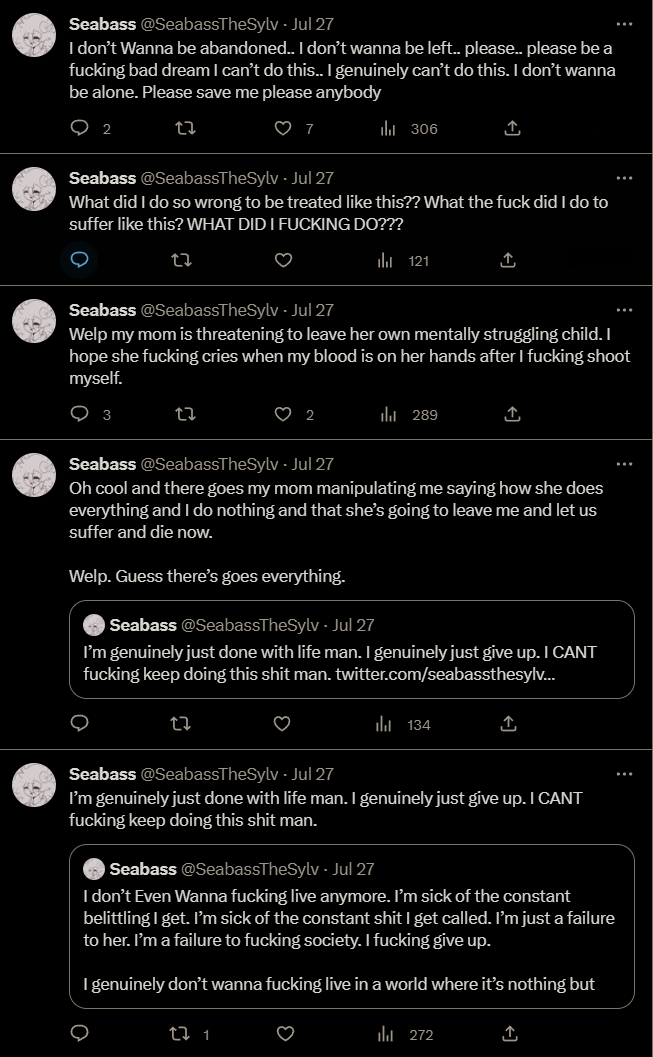Like the tweet with 289 views
The height and width of the screenshot is (1057, 653).
tap(283, 414)
